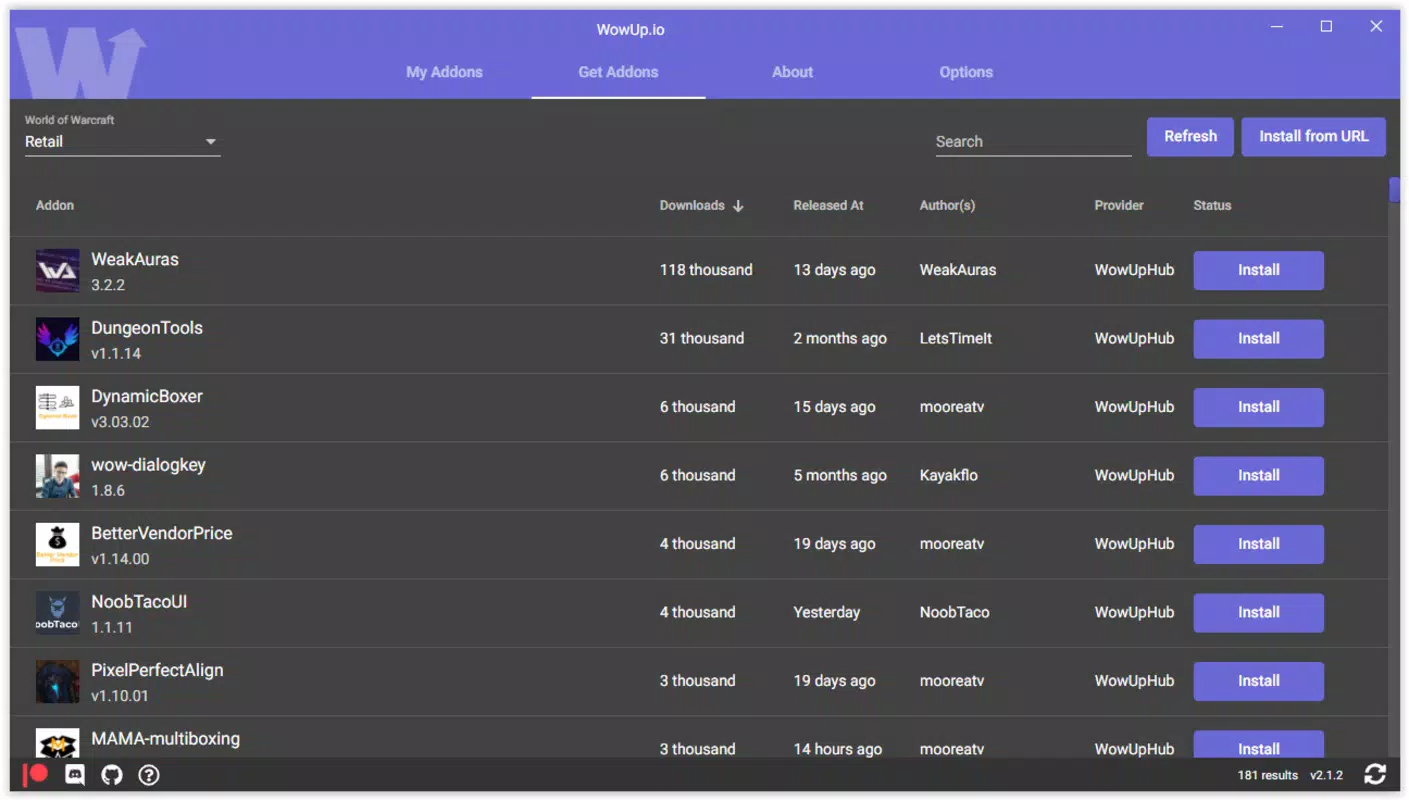Install the NoobTacoUI addon
Viewport: 1409px width, 800px height.
coord(1258,613)
